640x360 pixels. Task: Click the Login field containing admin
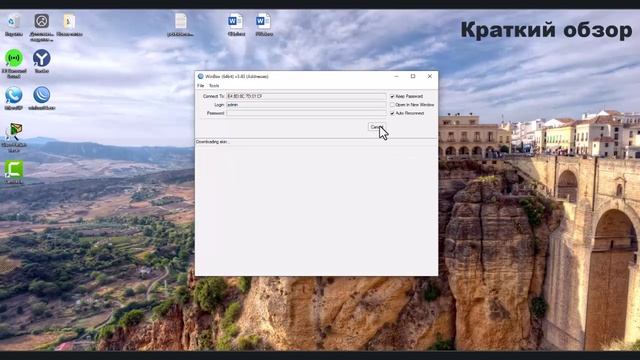pyautogui.click(x=306, y=105)
